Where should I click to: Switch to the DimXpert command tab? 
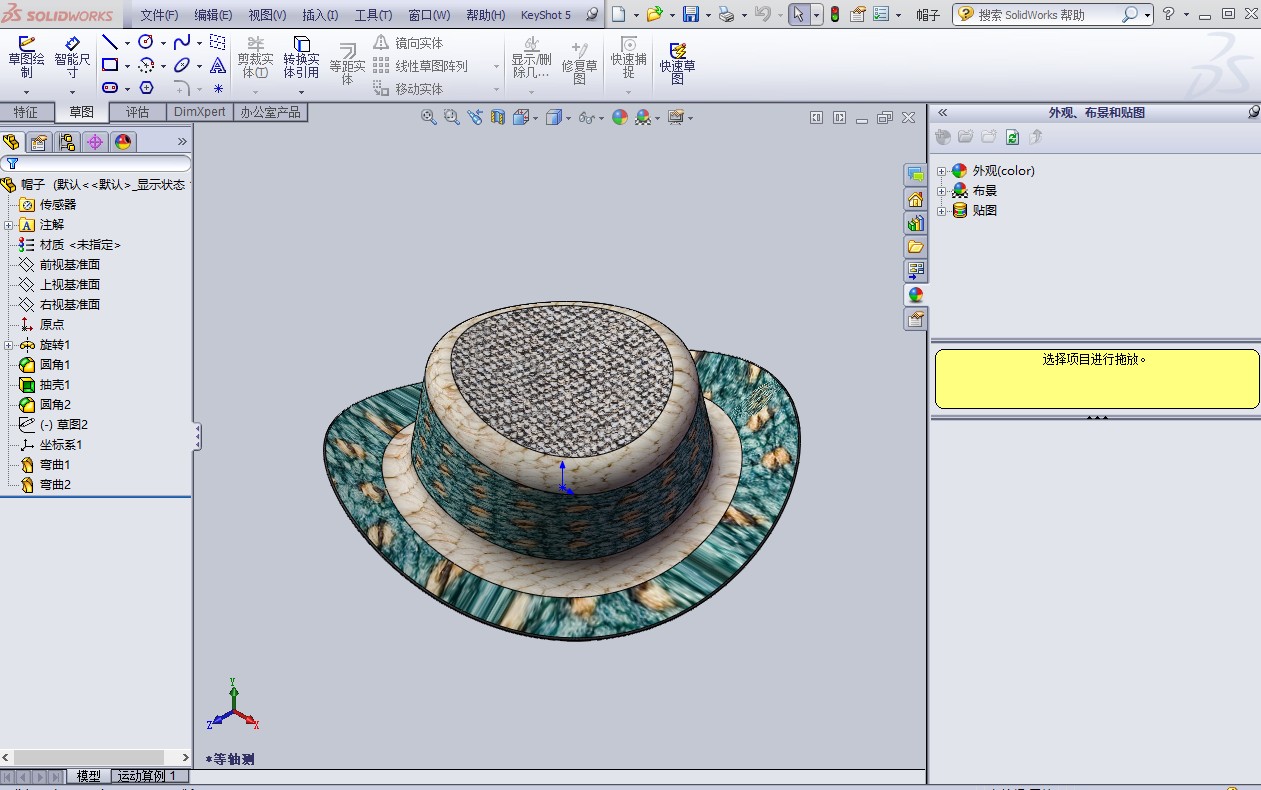pos(199,112)
